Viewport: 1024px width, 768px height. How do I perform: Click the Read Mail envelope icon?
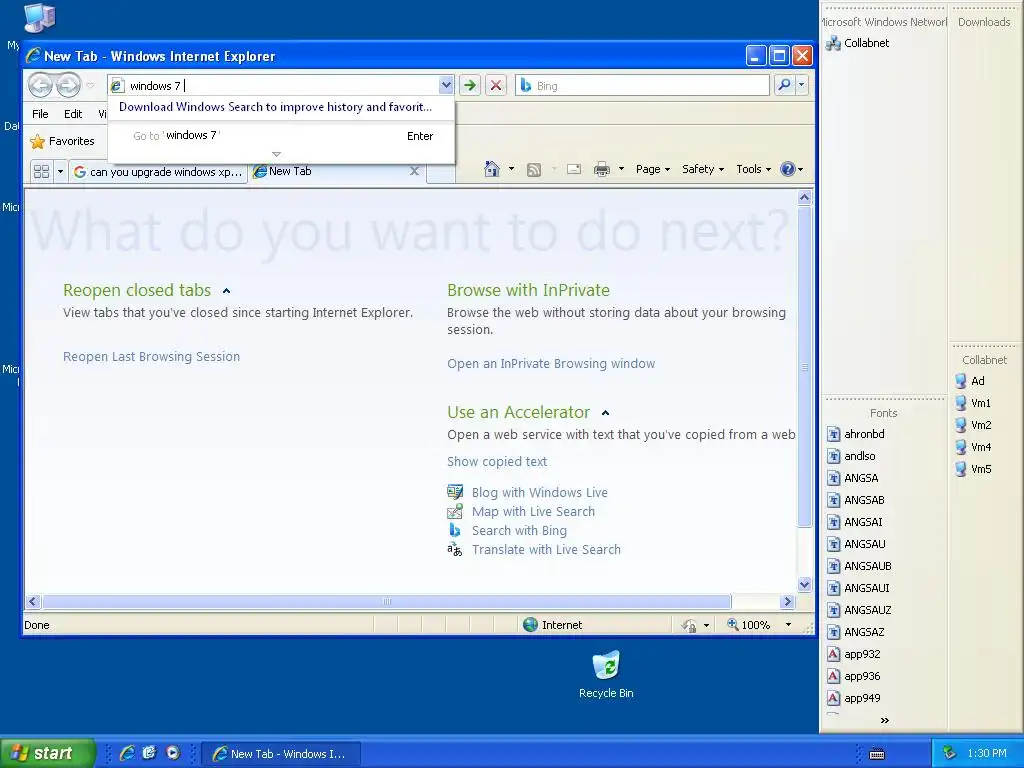pyautogui.click(x=574, y=169)
